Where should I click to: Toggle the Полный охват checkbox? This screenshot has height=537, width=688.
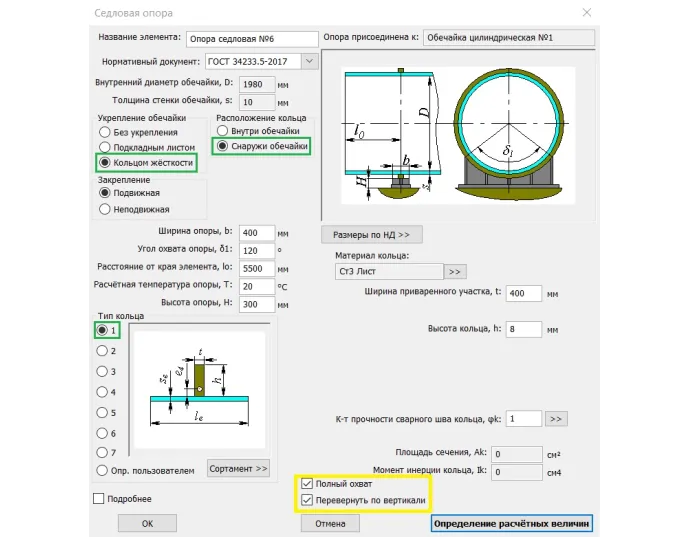(307, 483)
